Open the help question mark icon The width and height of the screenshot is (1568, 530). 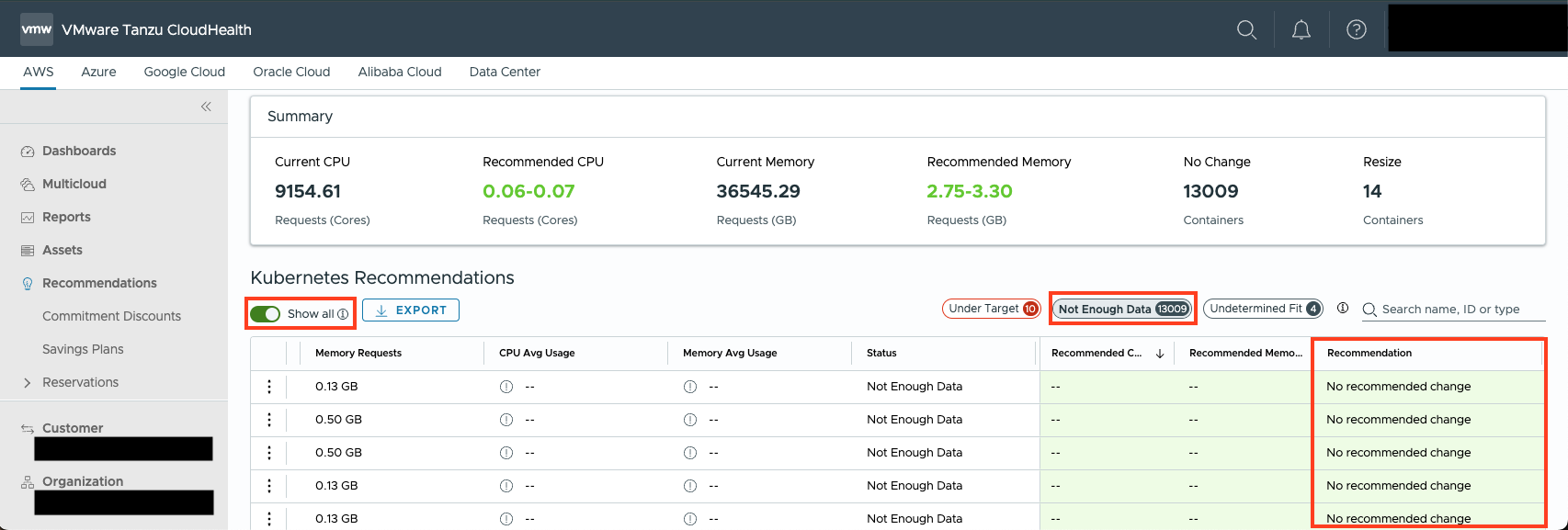point(1357,29)
